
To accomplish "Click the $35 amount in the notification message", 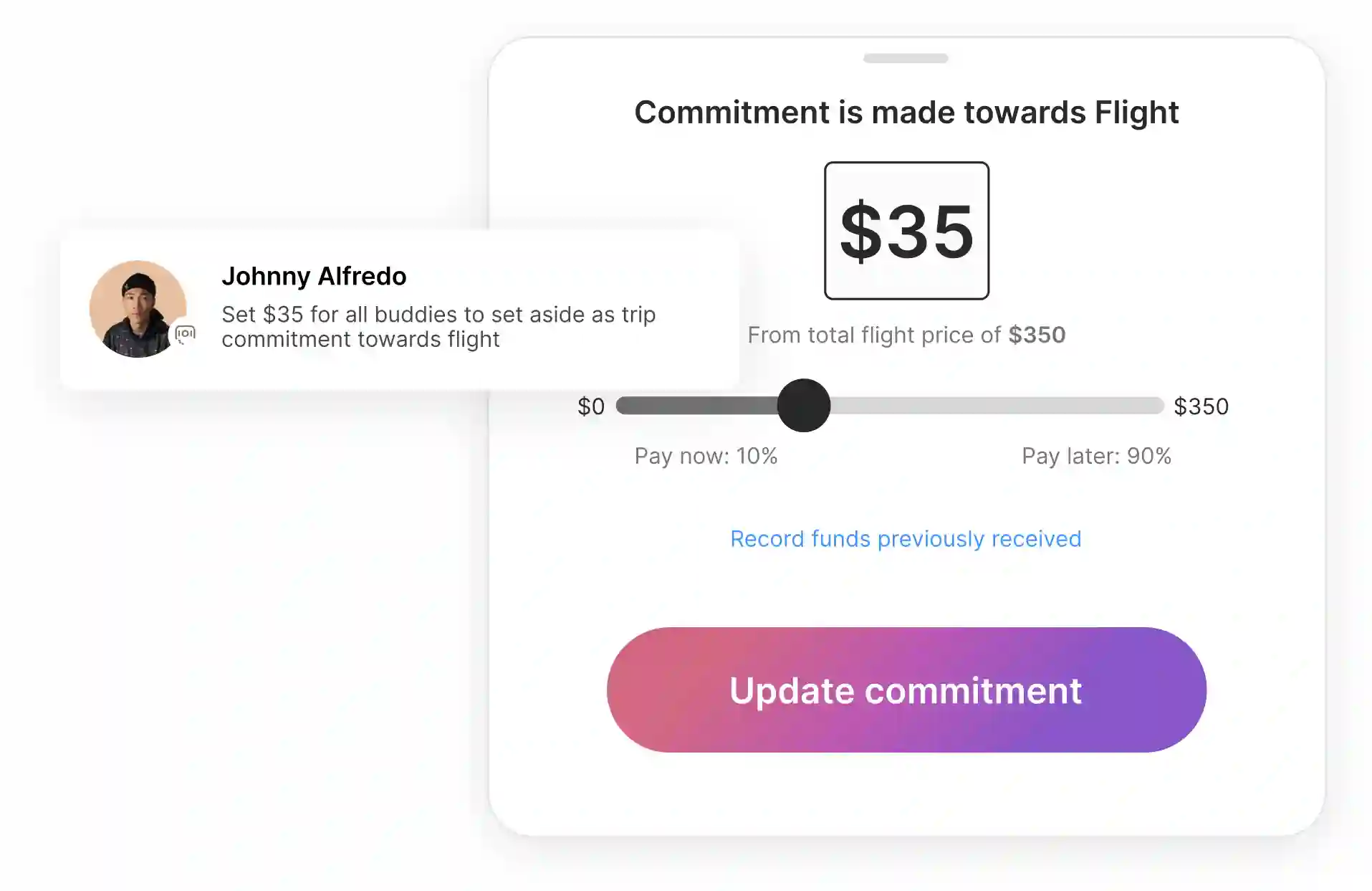I will click(x=283, y=315).
